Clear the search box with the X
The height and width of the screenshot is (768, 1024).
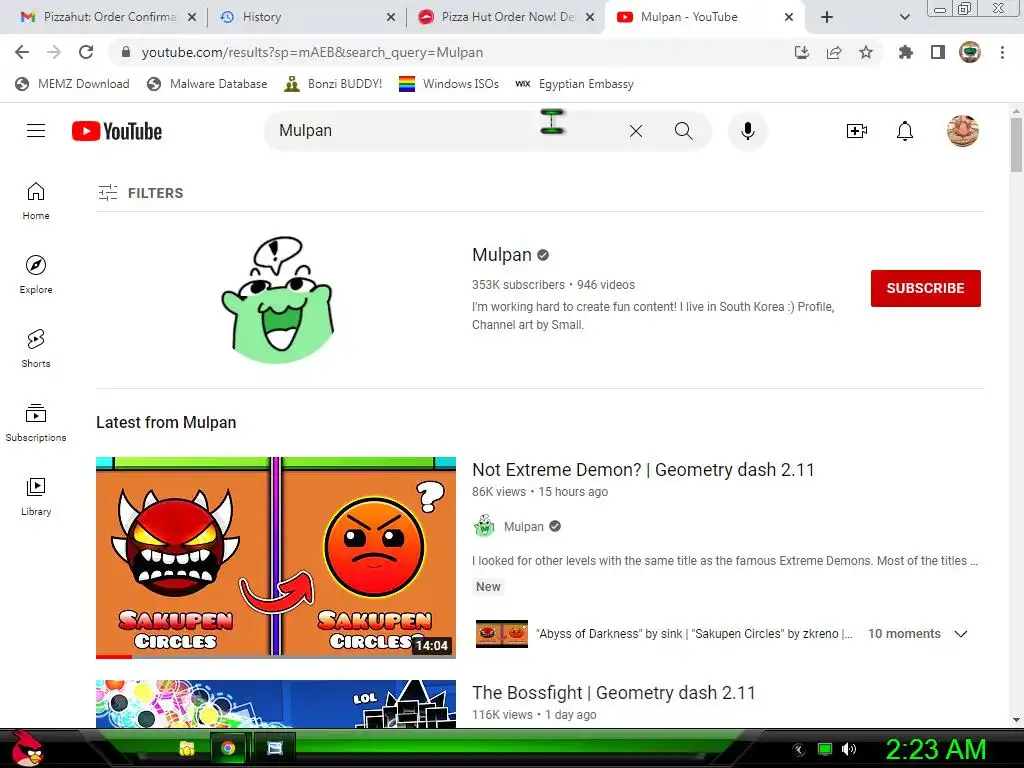coord(635,131)
